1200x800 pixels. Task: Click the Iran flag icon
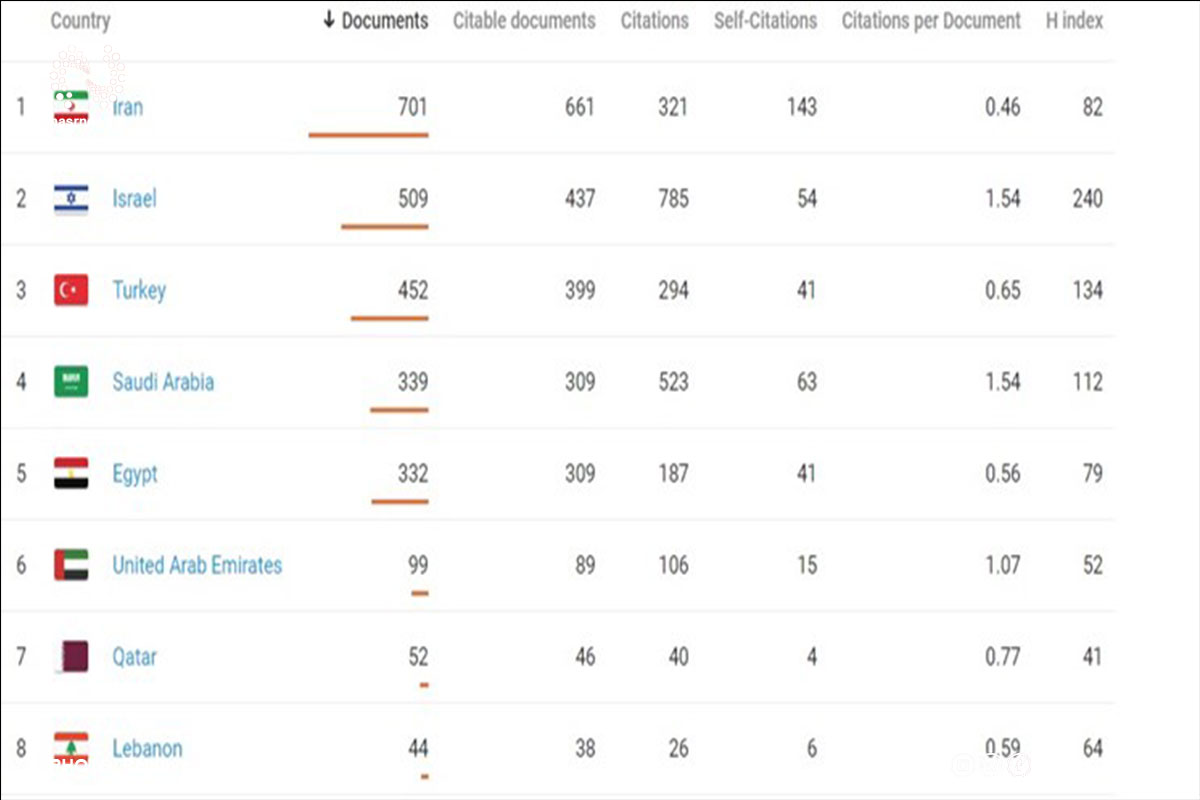[71, 106]
